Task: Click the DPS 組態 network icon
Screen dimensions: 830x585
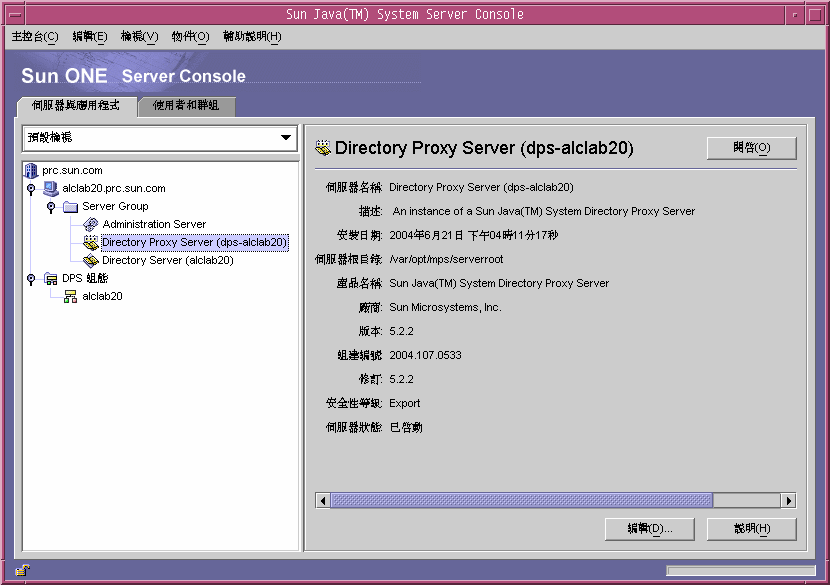Action: click(x=51, y=278)
